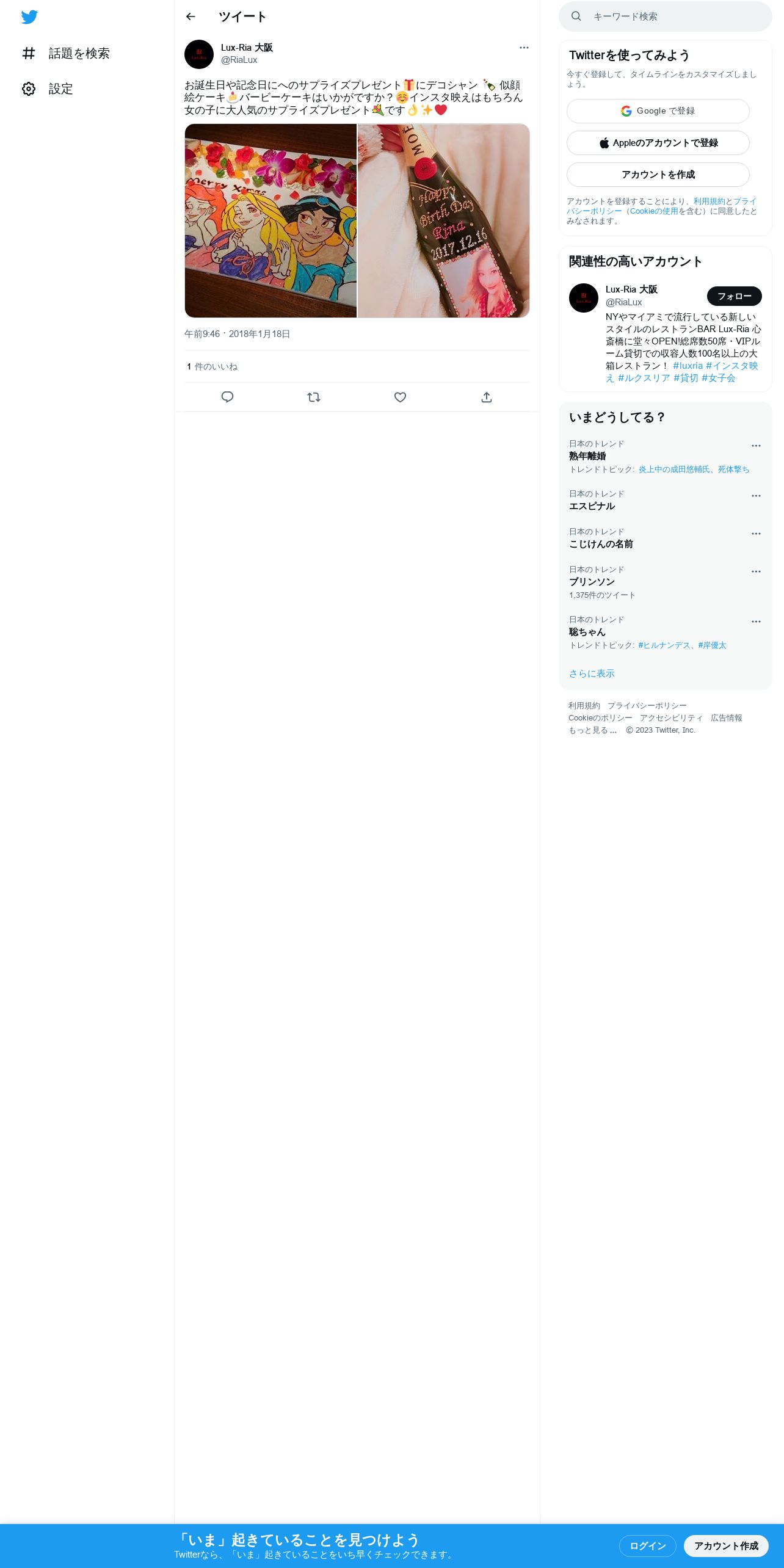The height and width of the screenshot is (1568, 784).
Task: Click the ログイン button in bottom banner
Action: [x=647, y=1546]
